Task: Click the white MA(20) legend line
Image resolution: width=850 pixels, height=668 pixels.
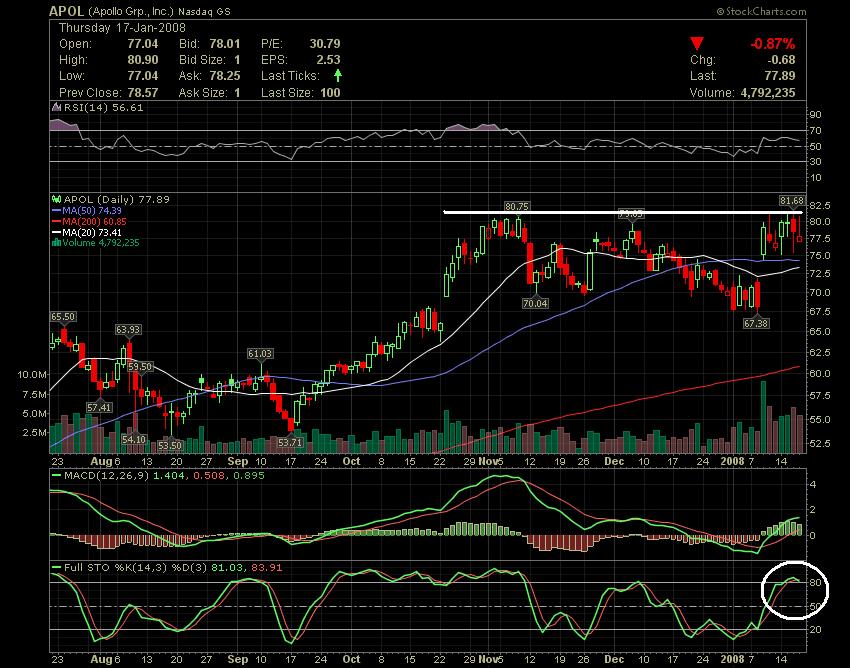Action: [56, 232]
